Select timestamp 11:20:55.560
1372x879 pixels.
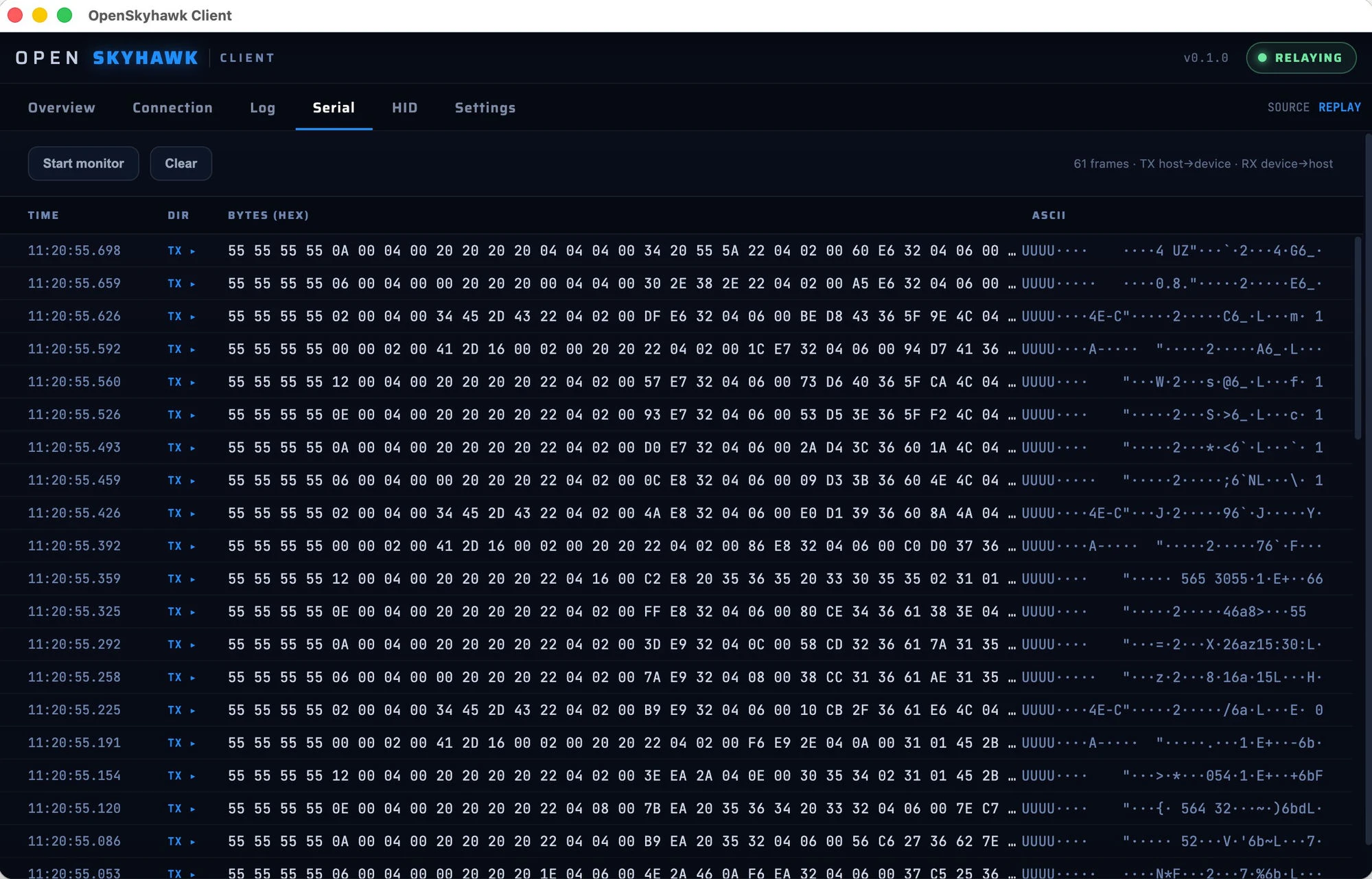coord(74,382)
